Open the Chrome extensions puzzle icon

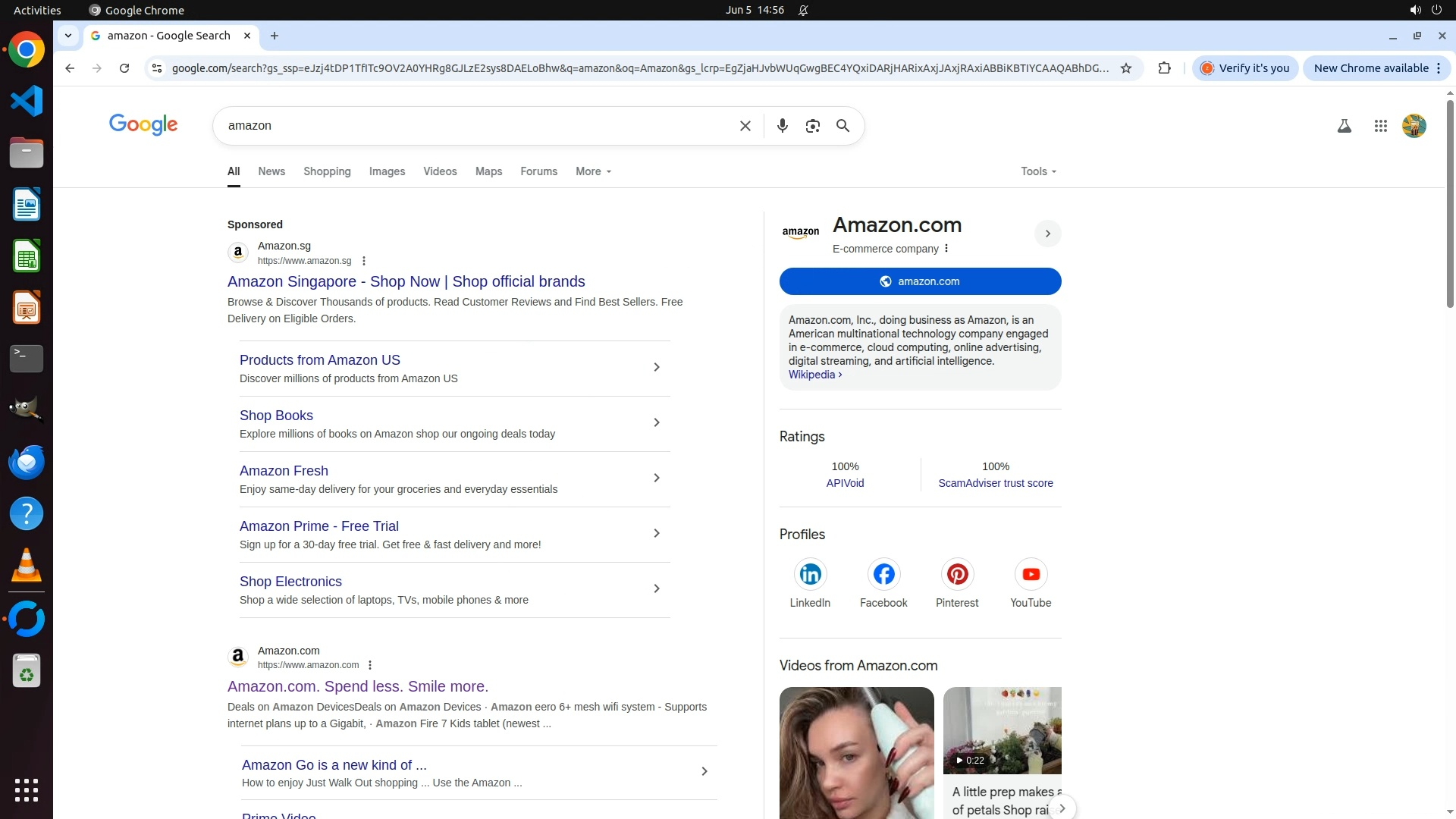coord(1164,68)
